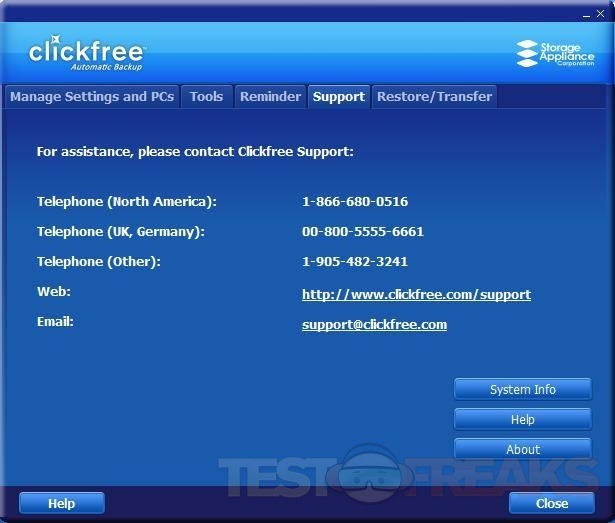Click the North America phone number 1-866-680-0516
The width and height of the screenshot is (615, 523).
pyautogui.click(x=354, y=202)
